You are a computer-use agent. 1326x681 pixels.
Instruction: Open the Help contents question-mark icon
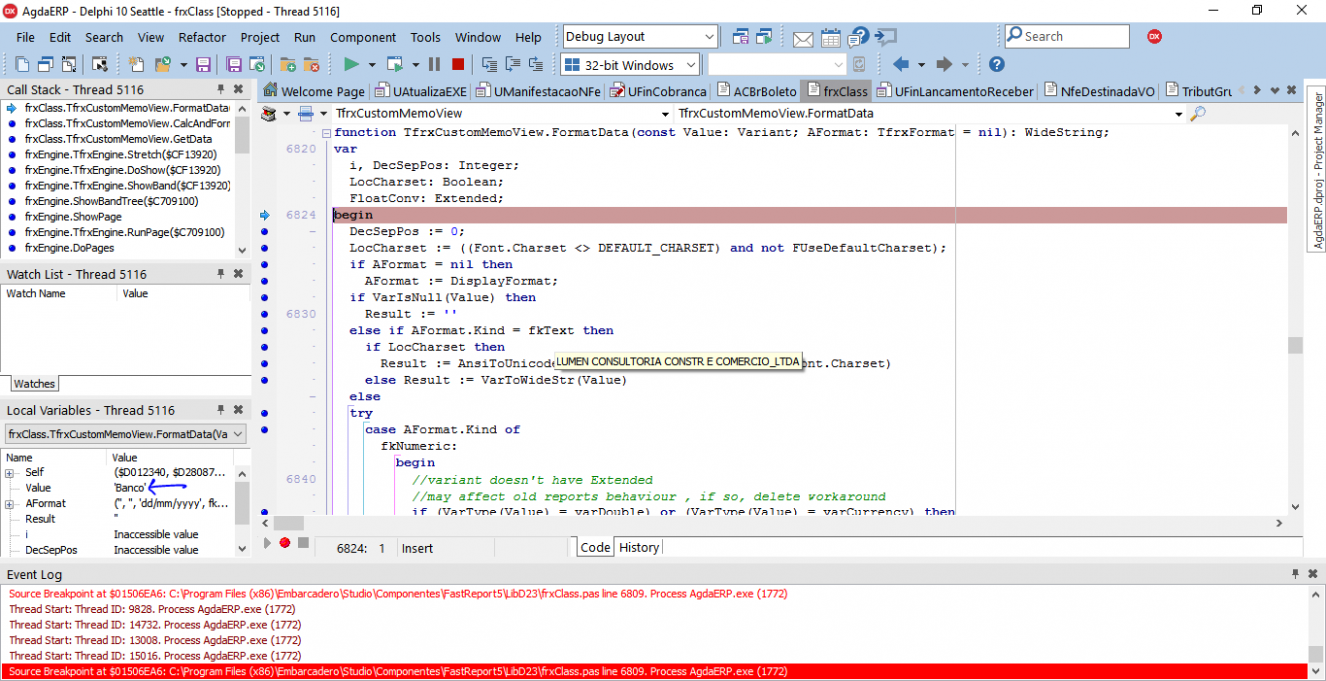[996, 64]
